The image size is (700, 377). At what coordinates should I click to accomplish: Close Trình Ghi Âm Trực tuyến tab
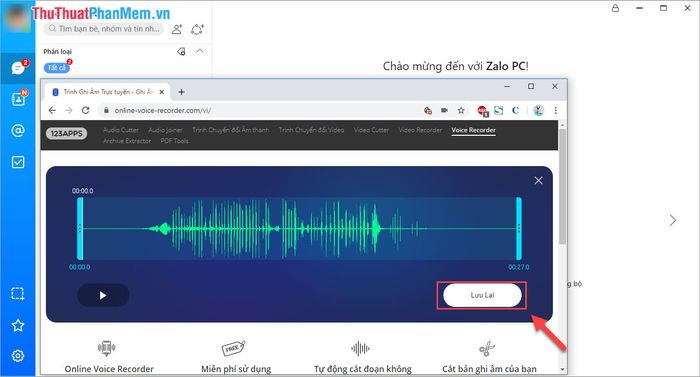point(162,92)
